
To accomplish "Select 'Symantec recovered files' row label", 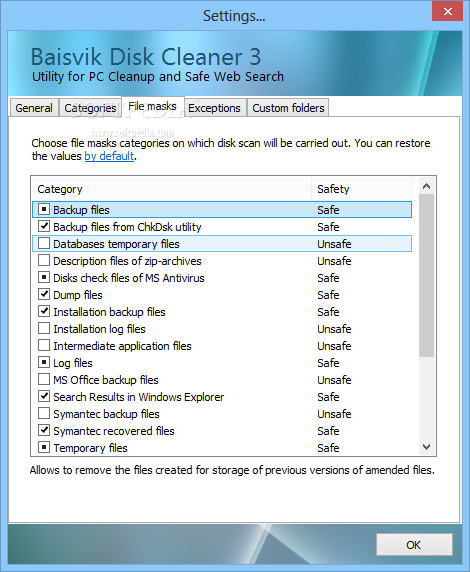I will point(114,431).
